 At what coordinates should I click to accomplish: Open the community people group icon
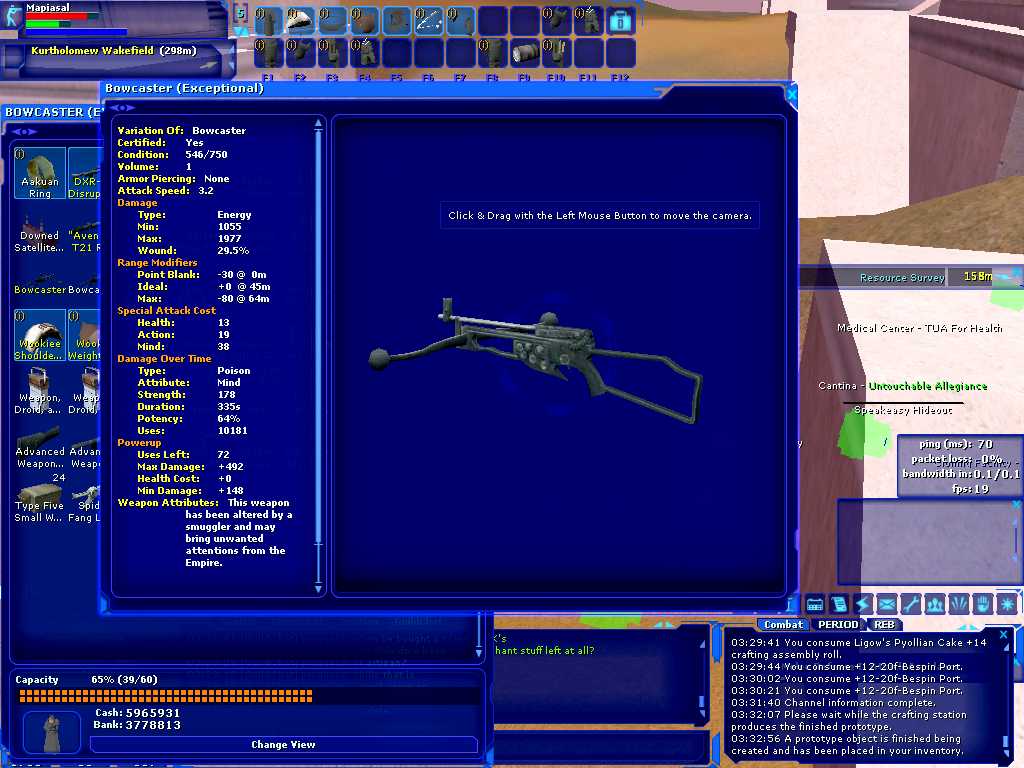(935, 604)
